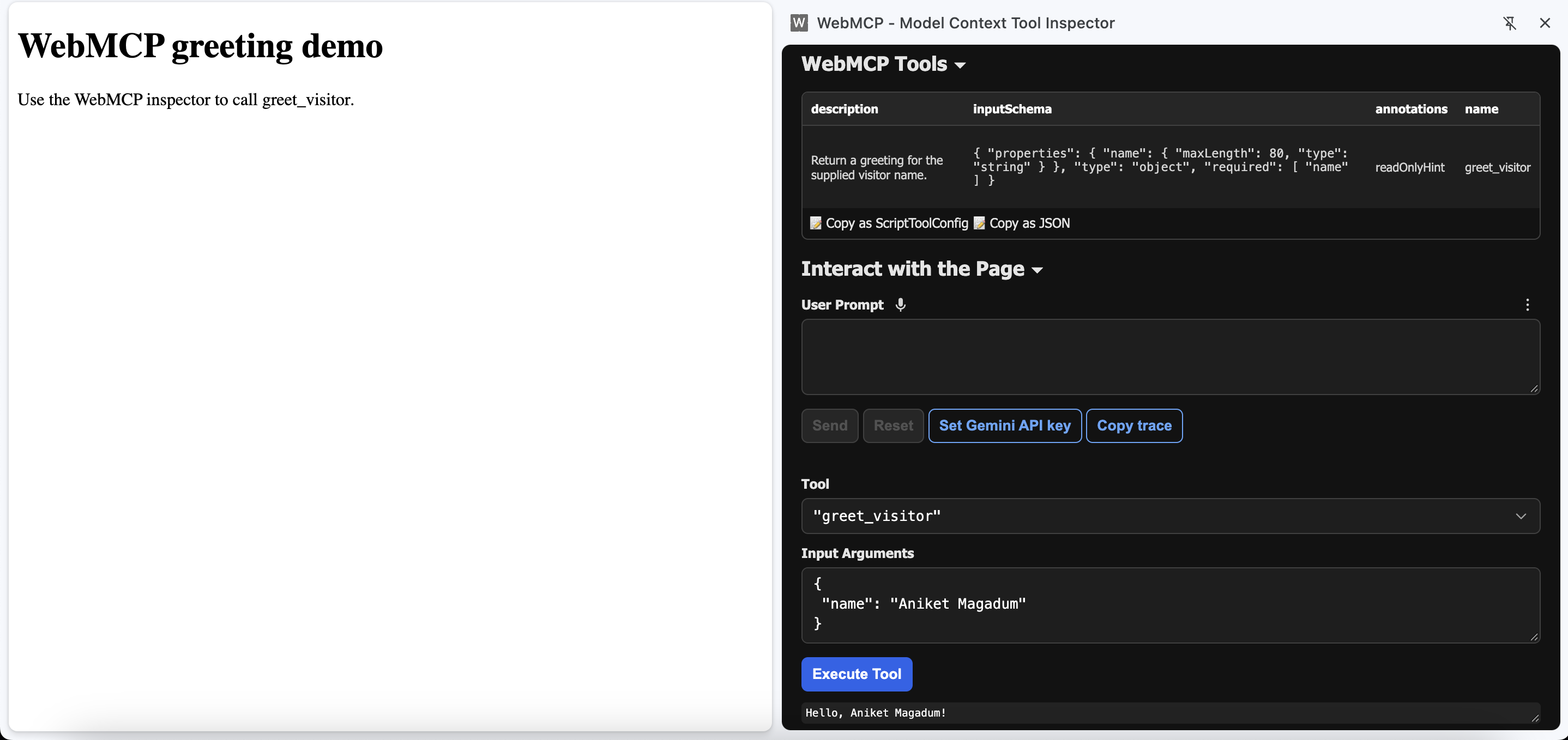Click the resize handle of the result output box
Viewport: 1568px width, 740px height.
tap(1535, 718)
